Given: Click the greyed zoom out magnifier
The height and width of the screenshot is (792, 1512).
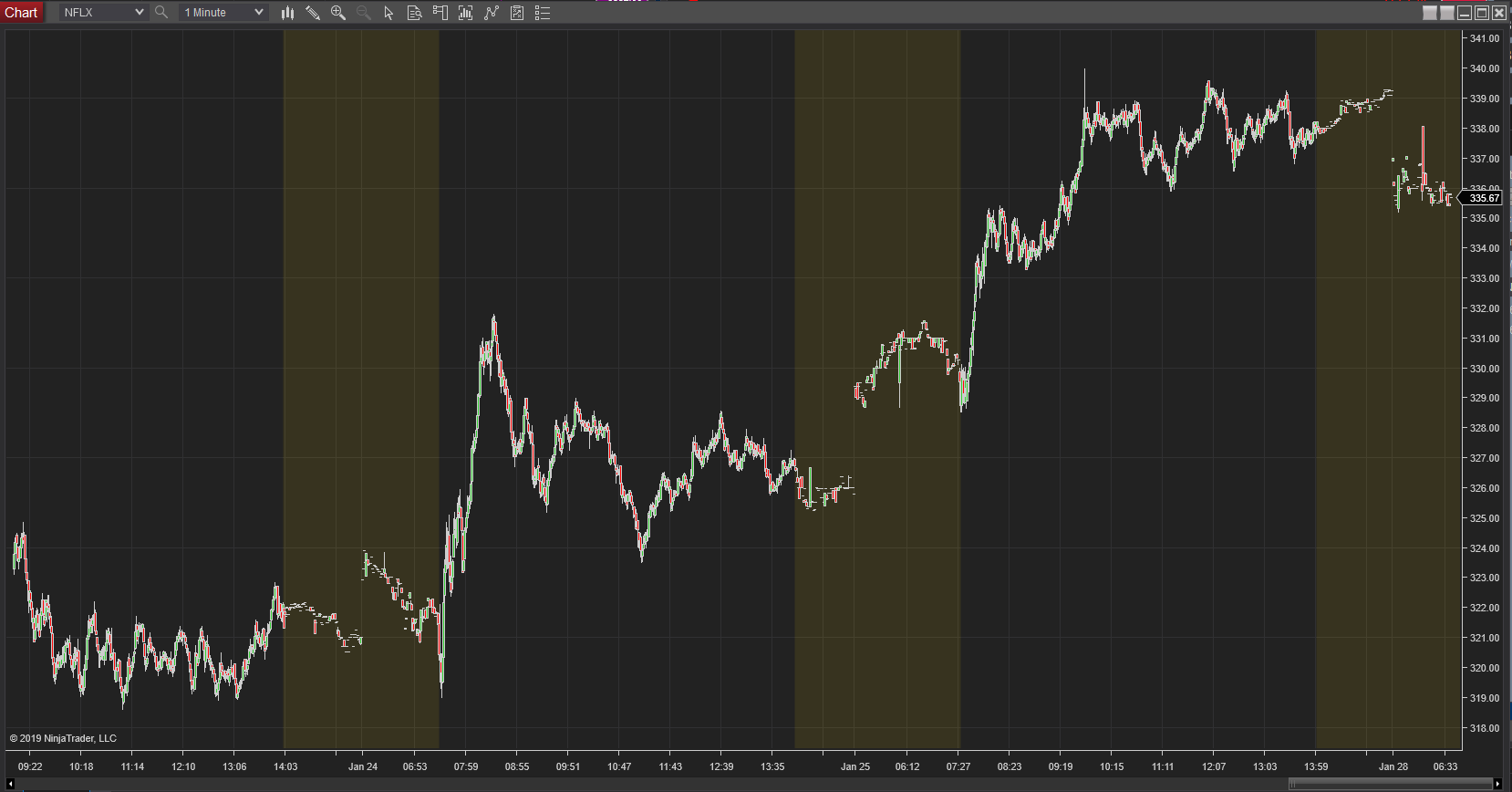Looking at the screenshot, I should tap(364, 13).
